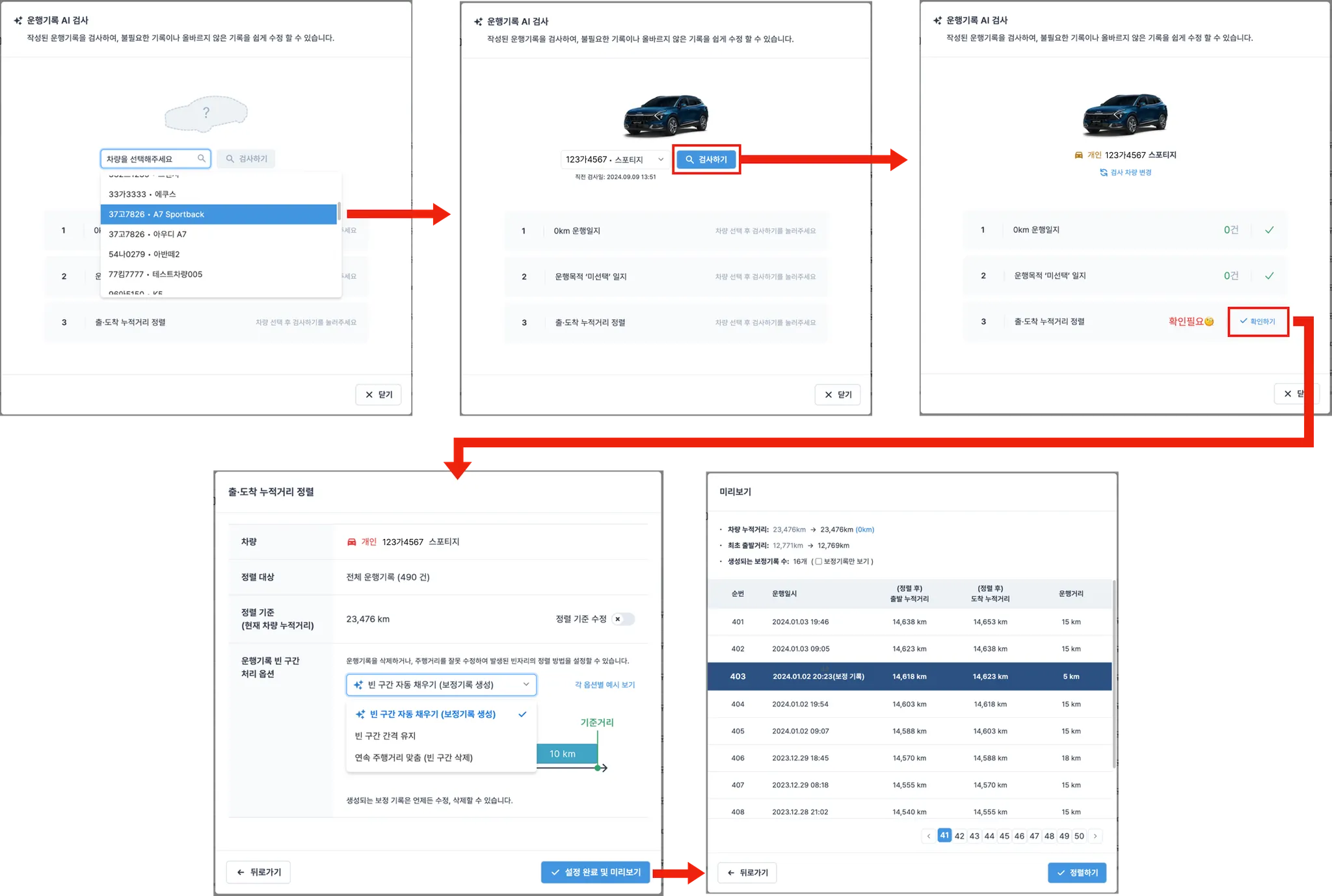1332x896 pixels.
Task: Click the refresh icon beside 검사 차량 변경
Action: click(x=1103, y=172)
